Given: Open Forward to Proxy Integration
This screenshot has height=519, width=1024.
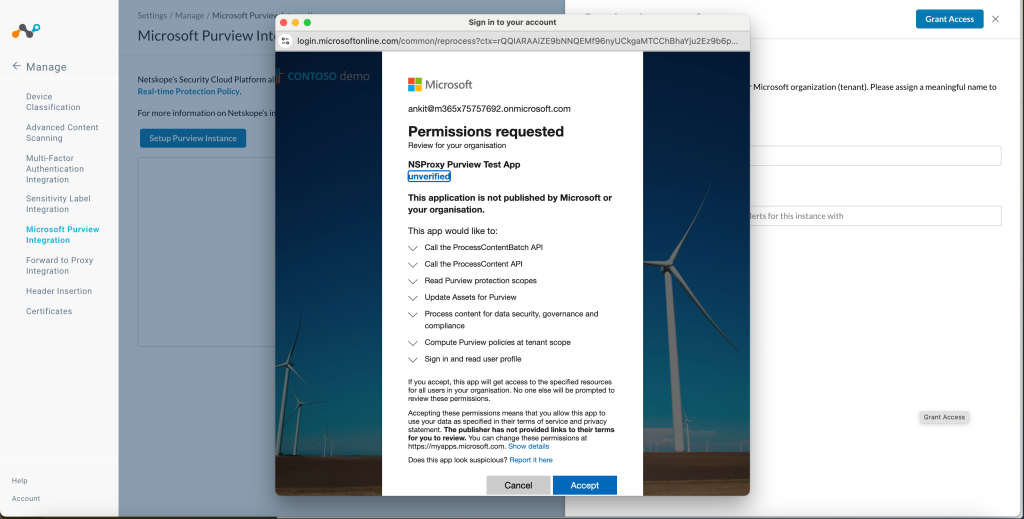Looking at the screenshot, I should coord(59,265).
